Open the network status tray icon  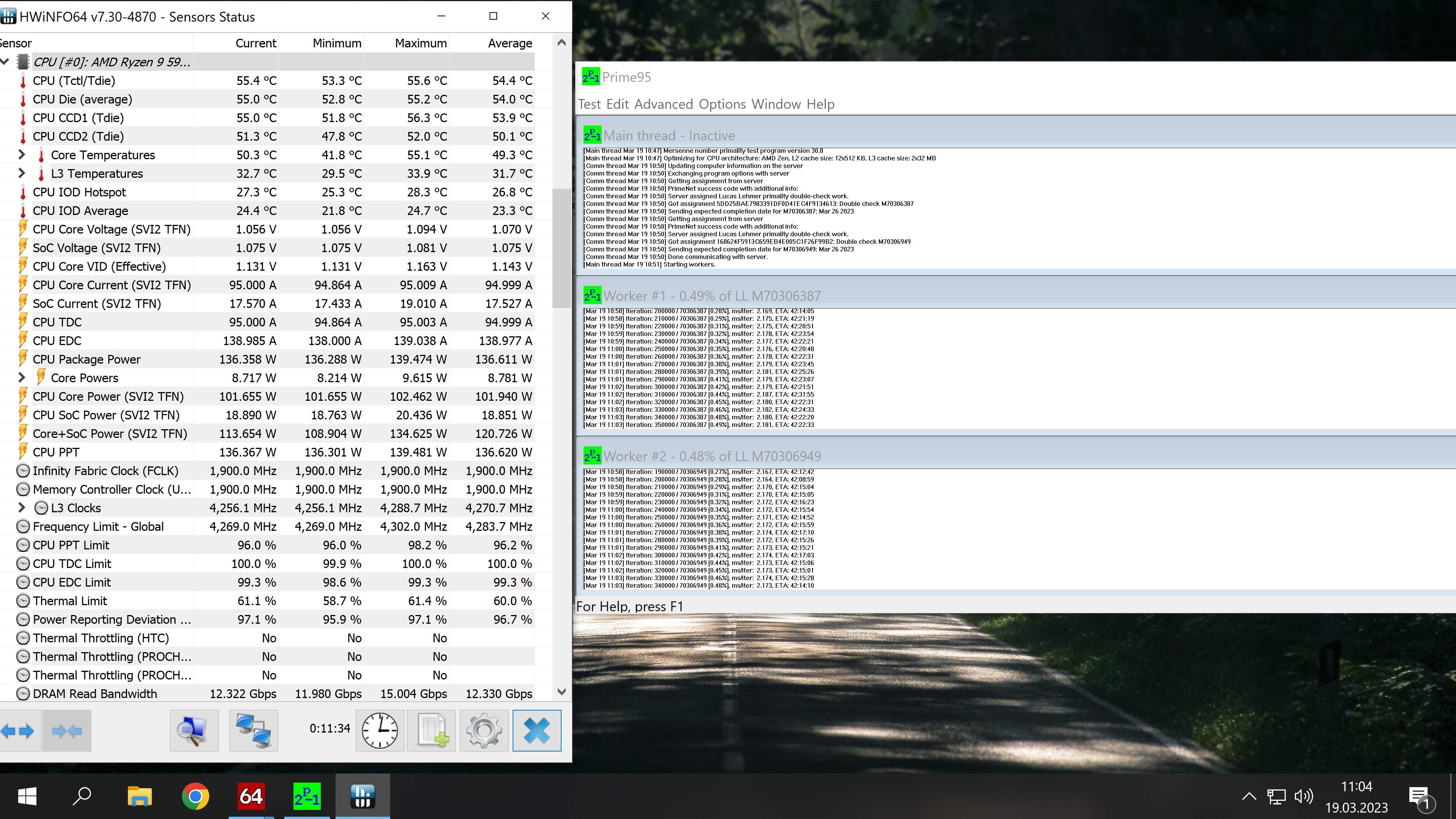[1276, 796]
